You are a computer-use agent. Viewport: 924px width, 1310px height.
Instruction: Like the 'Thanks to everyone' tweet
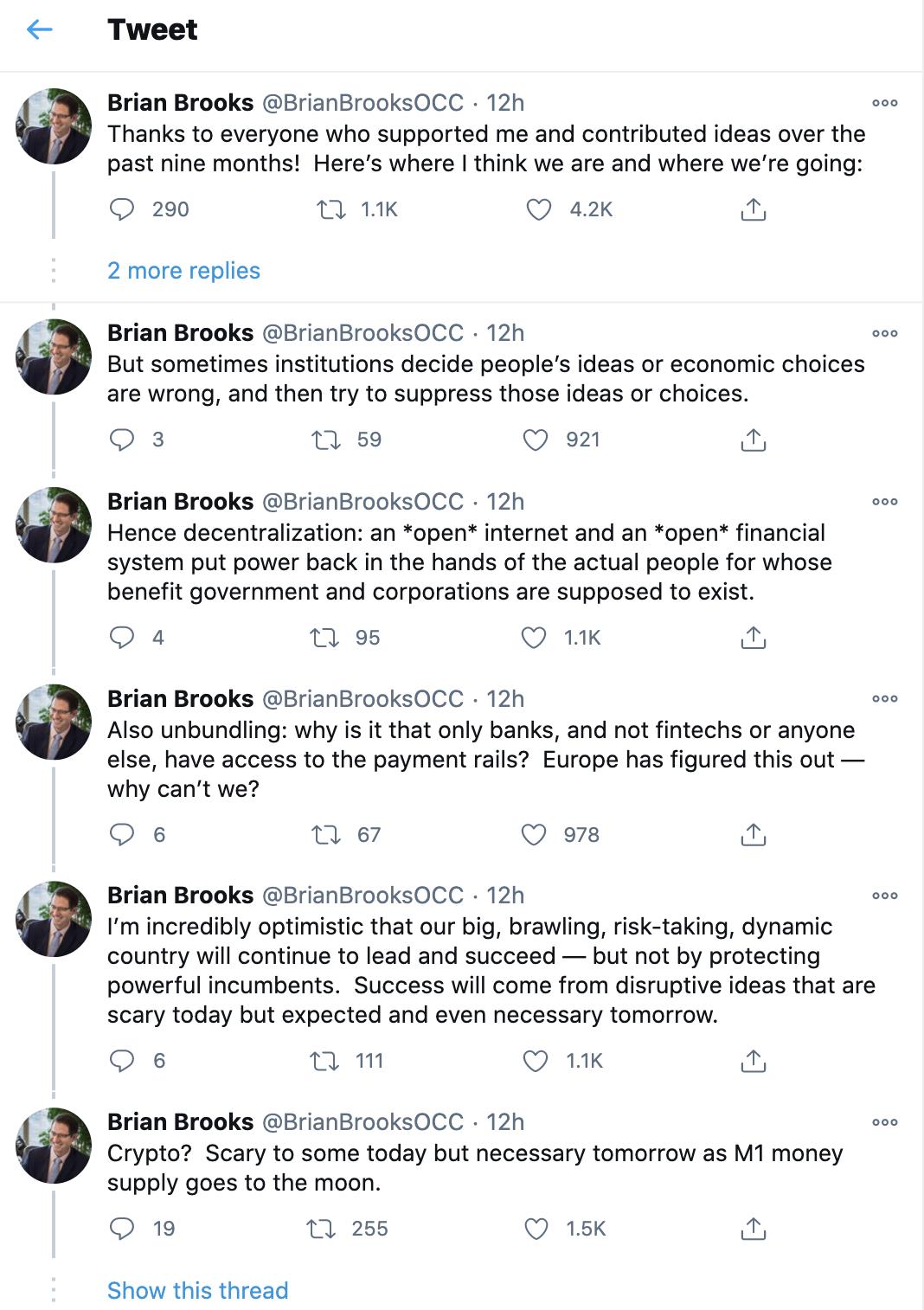pos(539,209)
